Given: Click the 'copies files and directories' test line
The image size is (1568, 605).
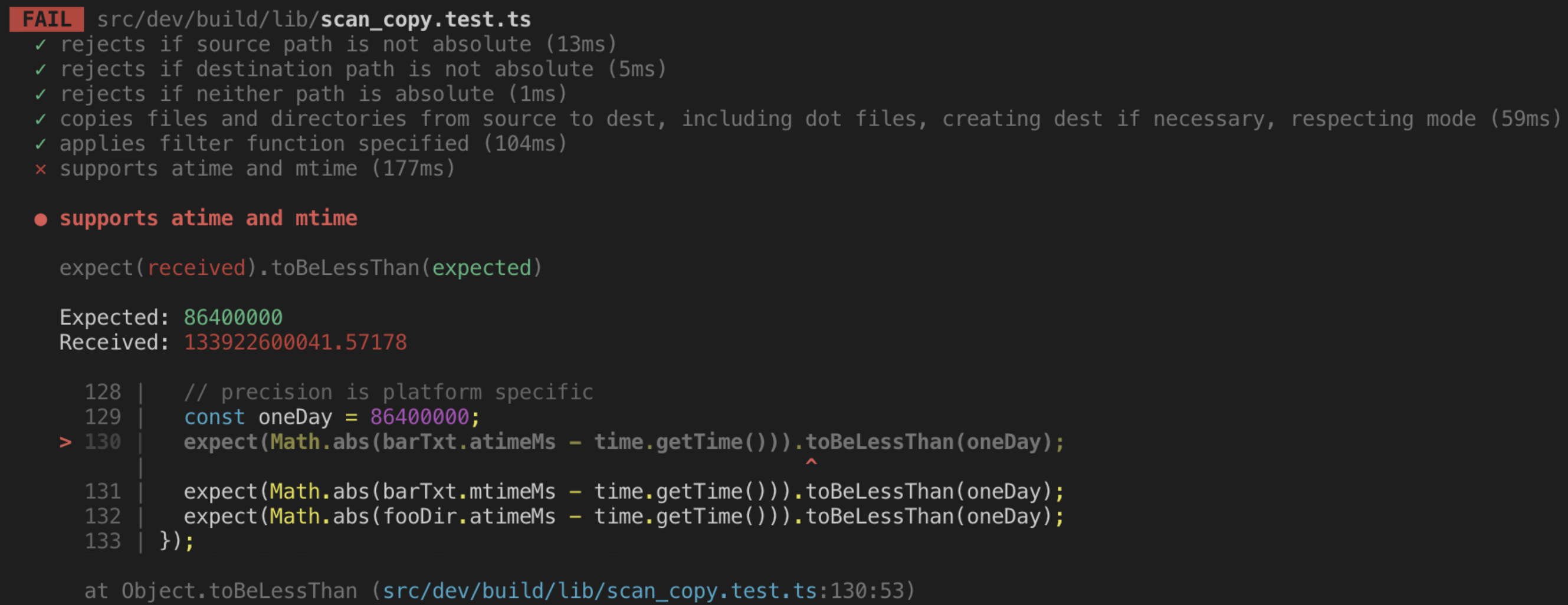Looking at the screenshot, I should (809, 119).
